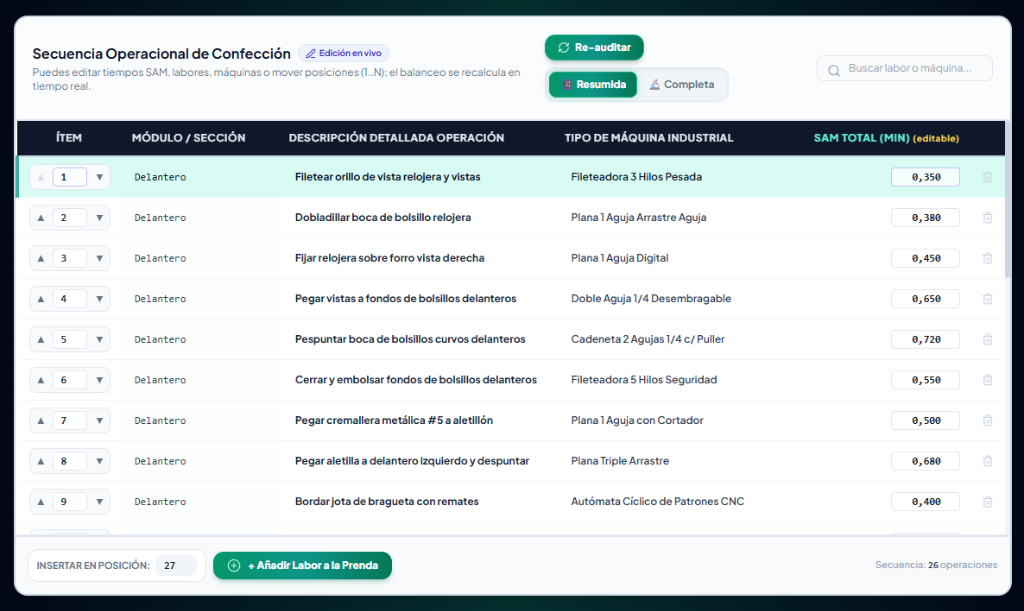Image resolution: width=1024 pixels, height=611 pixels.
Task: Click the pencil icon in Edición en vivo badge
Action: (x=311, y=54)
